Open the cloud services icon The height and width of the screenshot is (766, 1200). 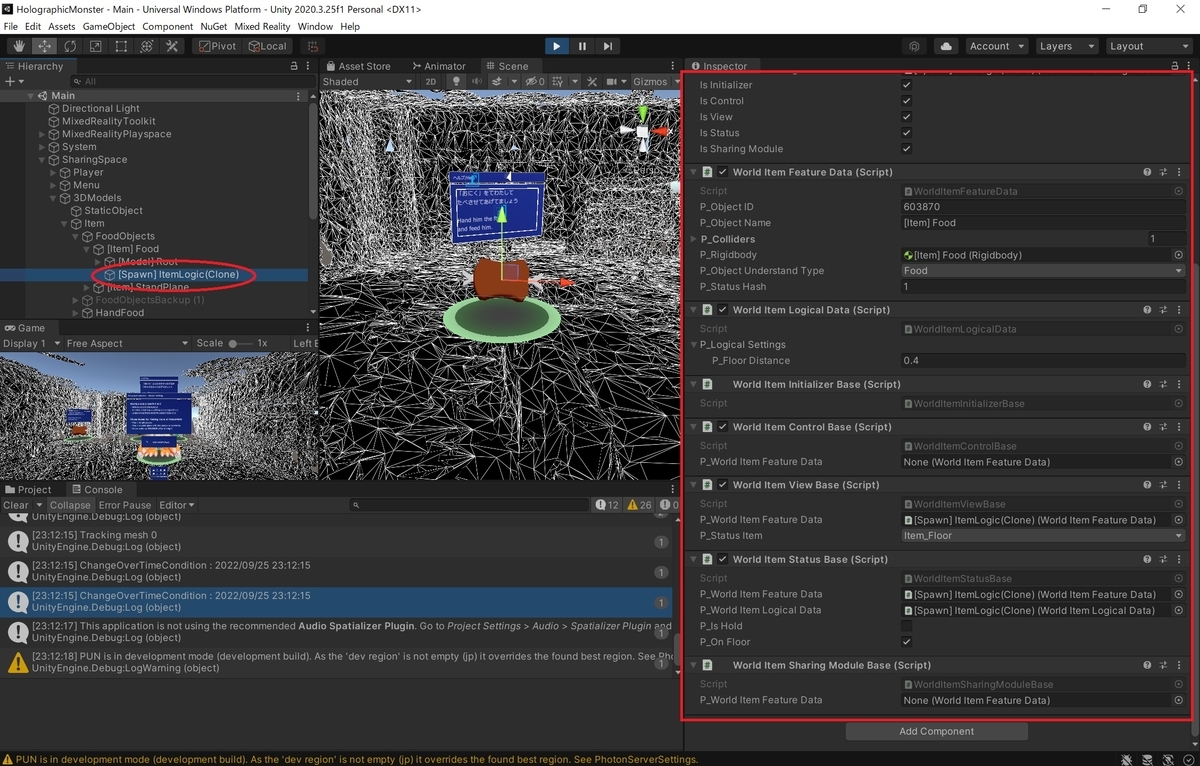pyautogui.click(x=945, y=46)
